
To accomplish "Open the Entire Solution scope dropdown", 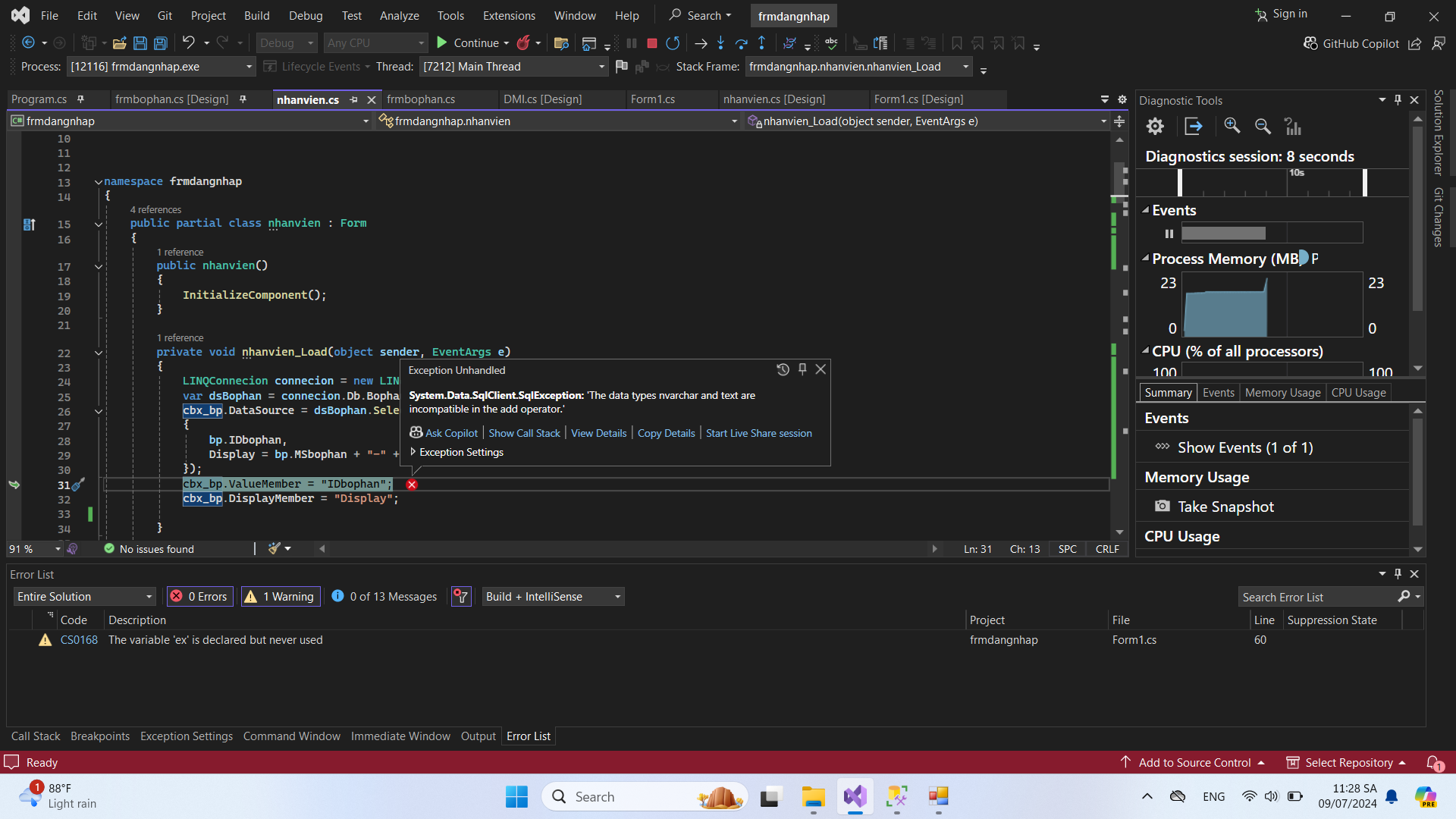I will pos(84,597).
